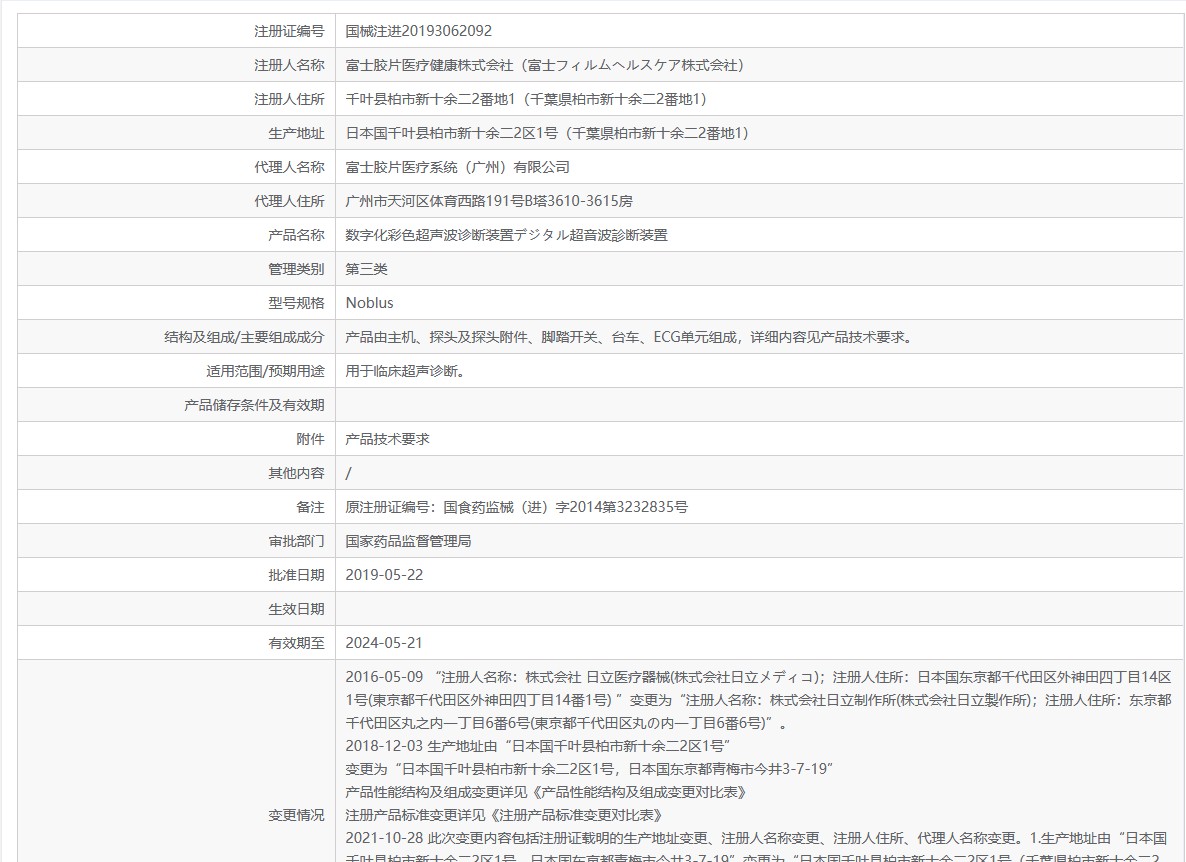Screen dimensions: 1186x862
Task: Select line mentioning 产品性能结构及组成变更对比表
Action: point(546,792)
